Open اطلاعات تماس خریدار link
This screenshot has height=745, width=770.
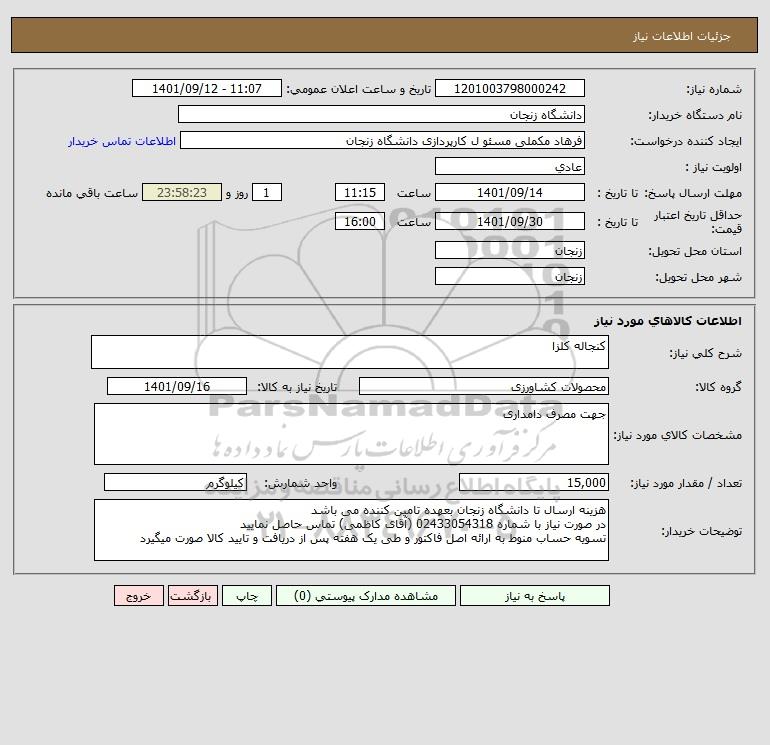point(122,141)
